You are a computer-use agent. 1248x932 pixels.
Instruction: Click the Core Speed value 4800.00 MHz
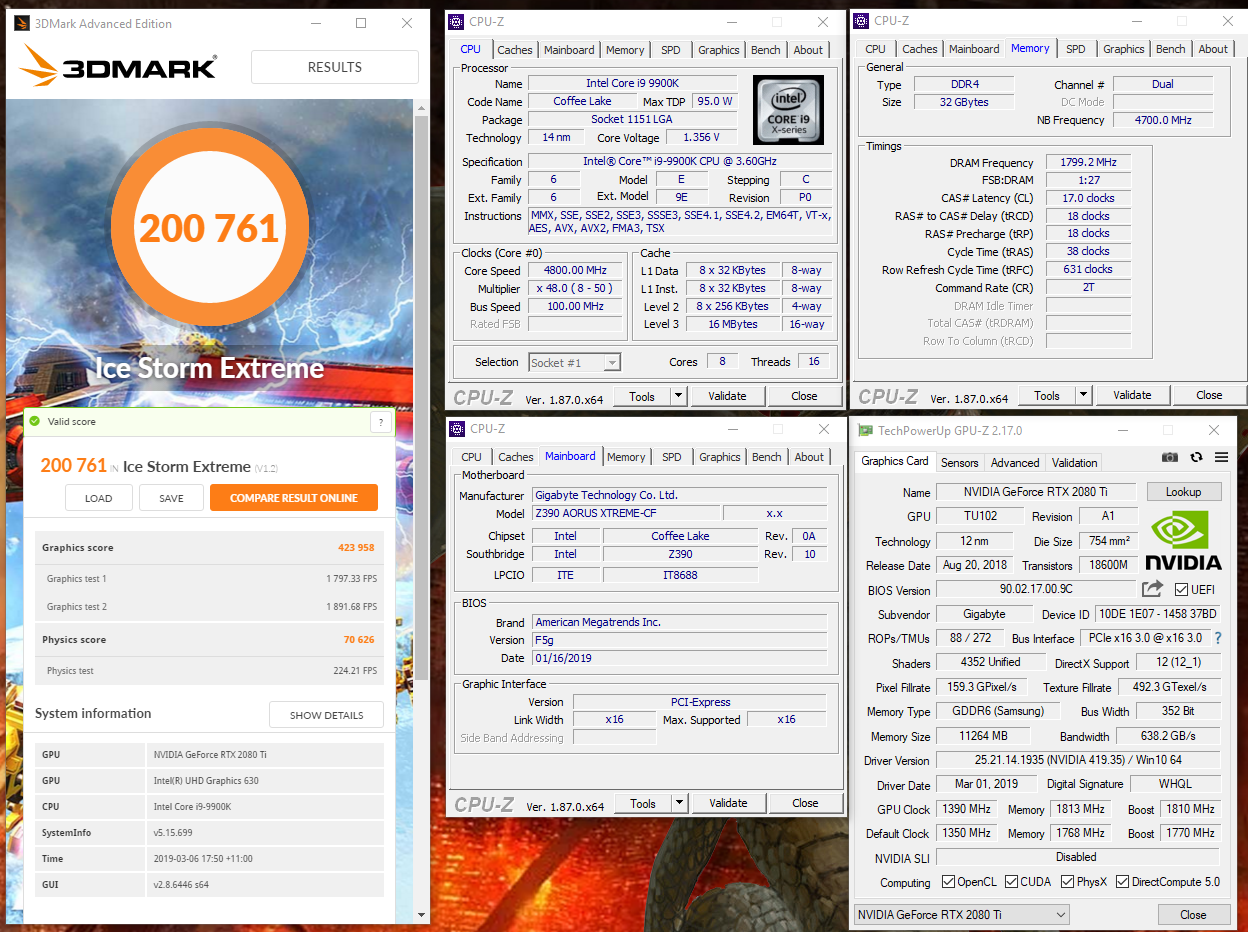575,271
